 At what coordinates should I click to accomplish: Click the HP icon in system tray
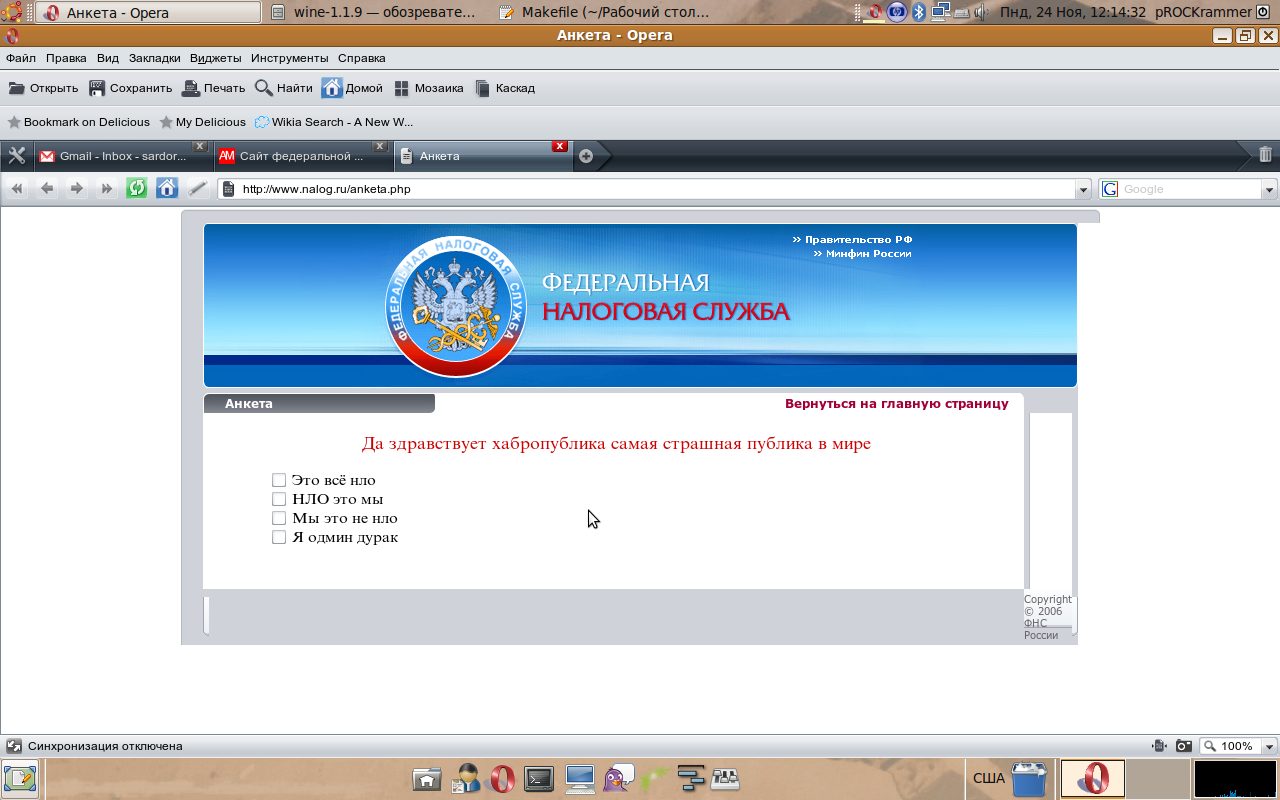coord(897,12)
